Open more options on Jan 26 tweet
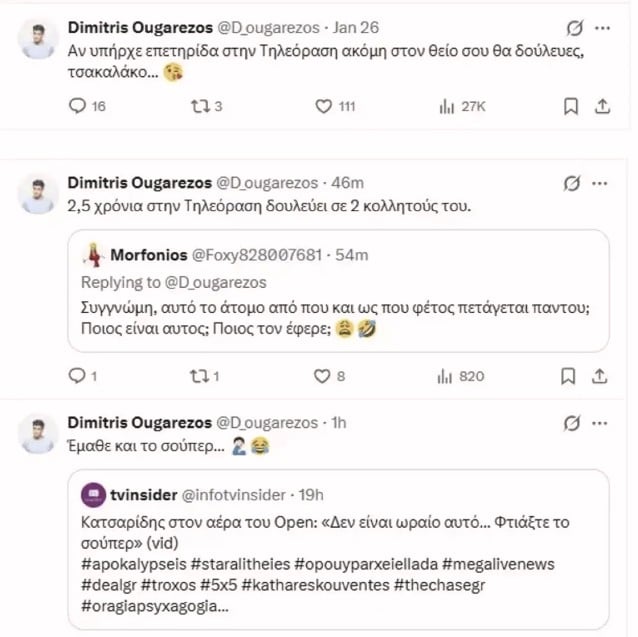The width and height of the screenshot is (638, 637). pos(602,27)
